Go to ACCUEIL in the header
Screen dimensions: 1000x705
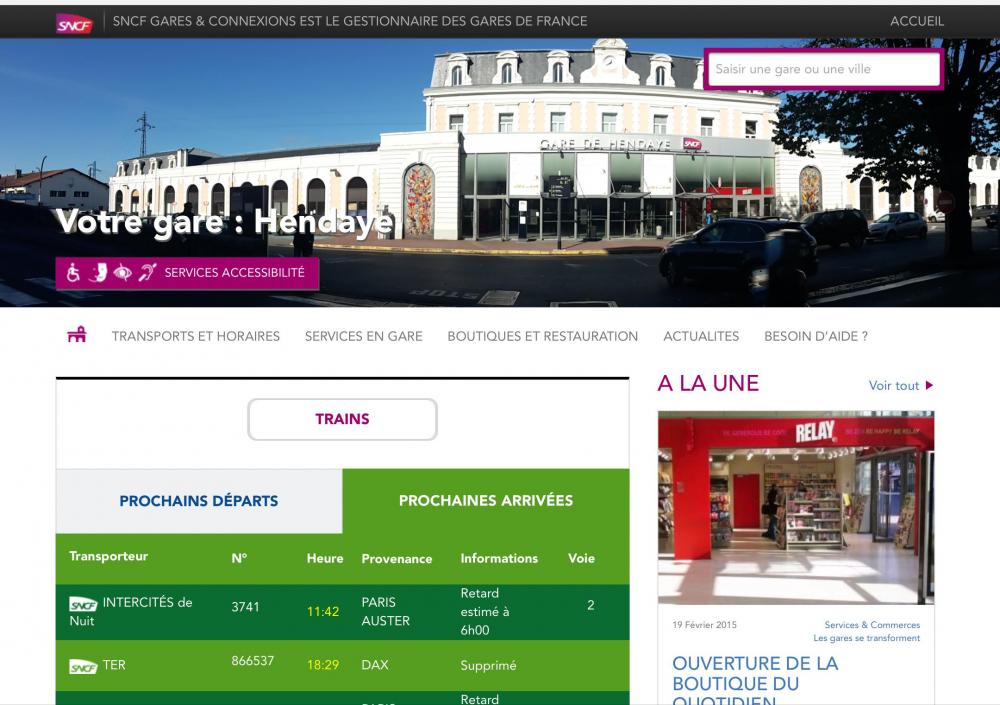(x=916, y=21)
